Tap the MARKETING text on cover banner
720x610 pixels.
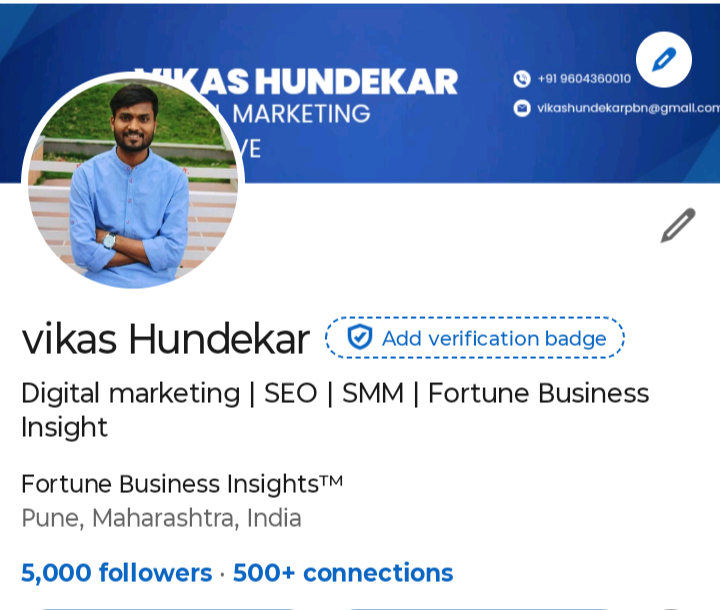(301, 114)
